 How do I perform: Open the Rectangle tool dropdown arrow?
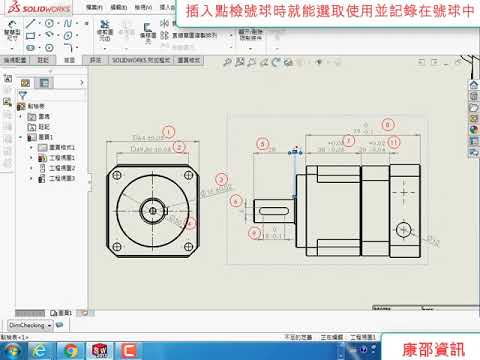pos(40,35)
